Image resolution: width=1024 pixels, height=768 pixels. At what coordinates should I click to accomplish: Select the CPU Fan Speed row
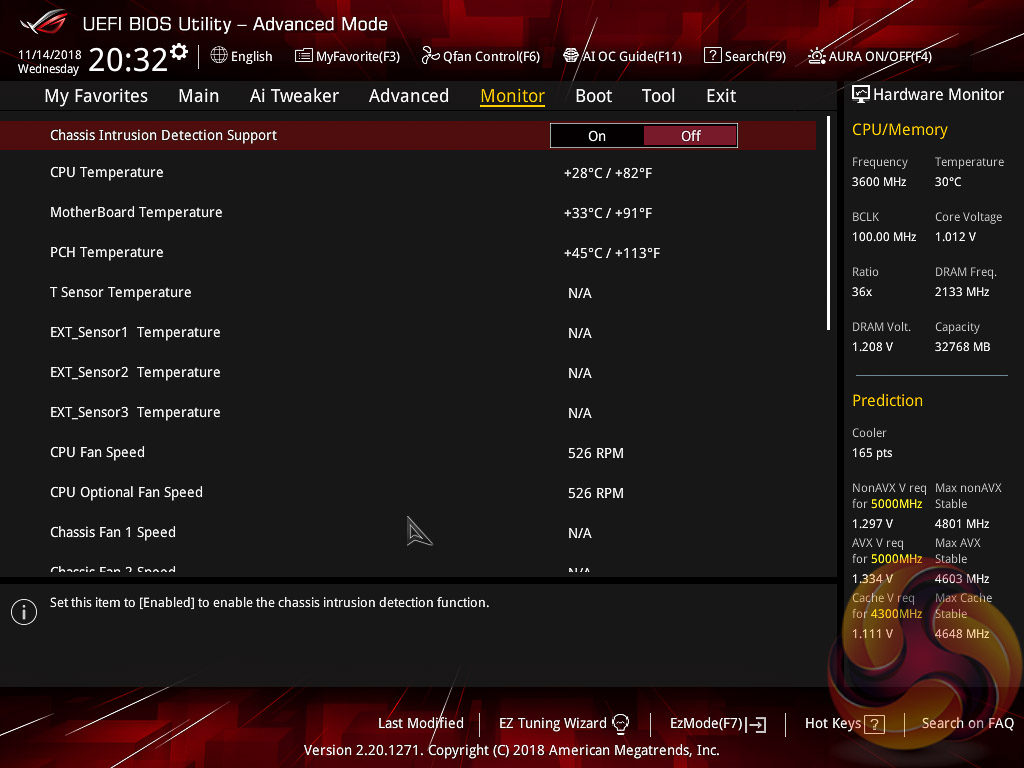[408, 452]
